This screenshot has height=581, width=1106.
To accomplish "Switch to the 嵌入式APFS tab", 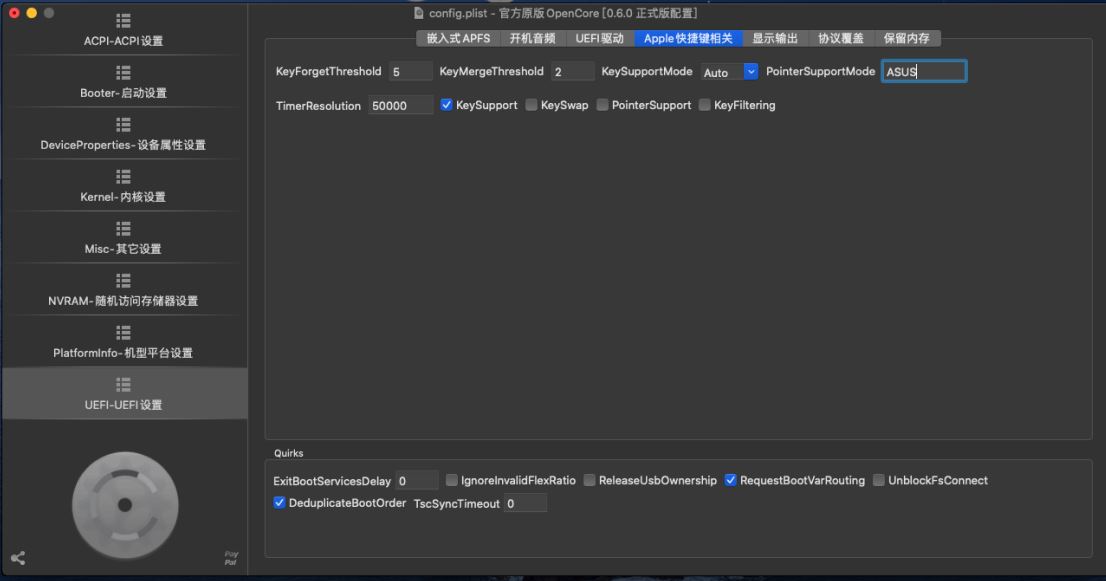I will click(x=458, y=38).
